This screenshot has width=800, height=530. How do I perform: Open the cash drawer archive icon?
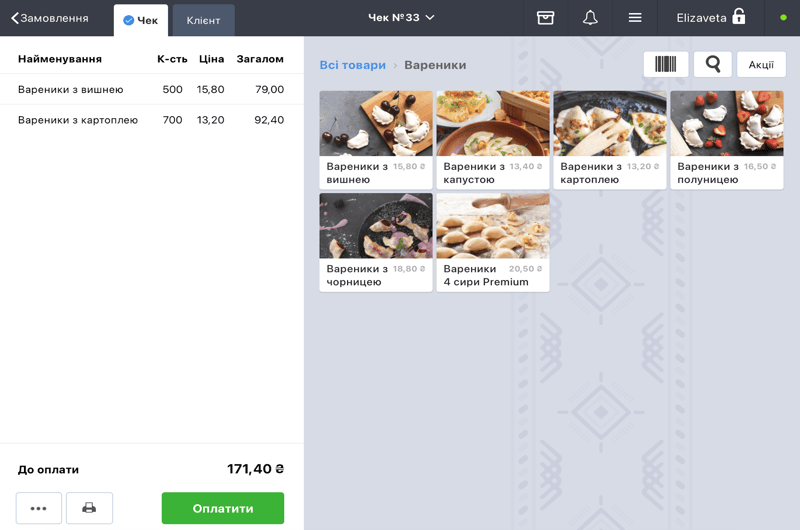click(545, 18)
